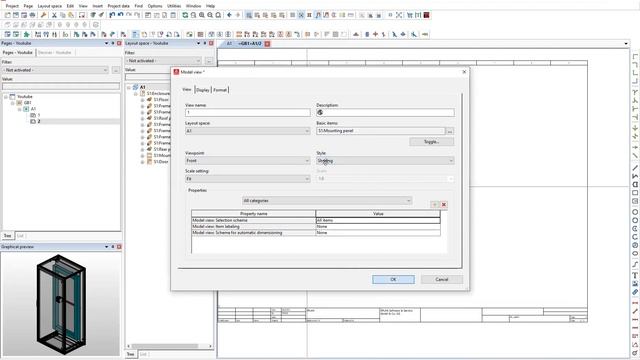Select the Circle tool in right toolbar
The image size is (640, 360).
pos(635,212)
